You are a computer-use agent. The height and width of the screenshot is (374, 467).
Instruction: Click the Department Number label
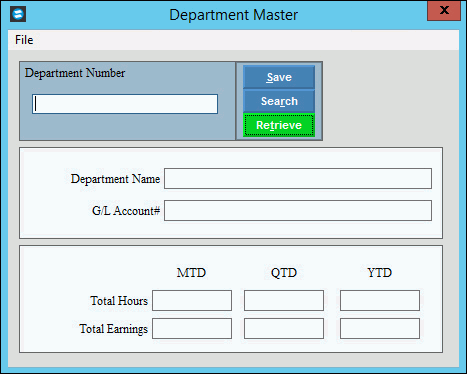point(75,73)
